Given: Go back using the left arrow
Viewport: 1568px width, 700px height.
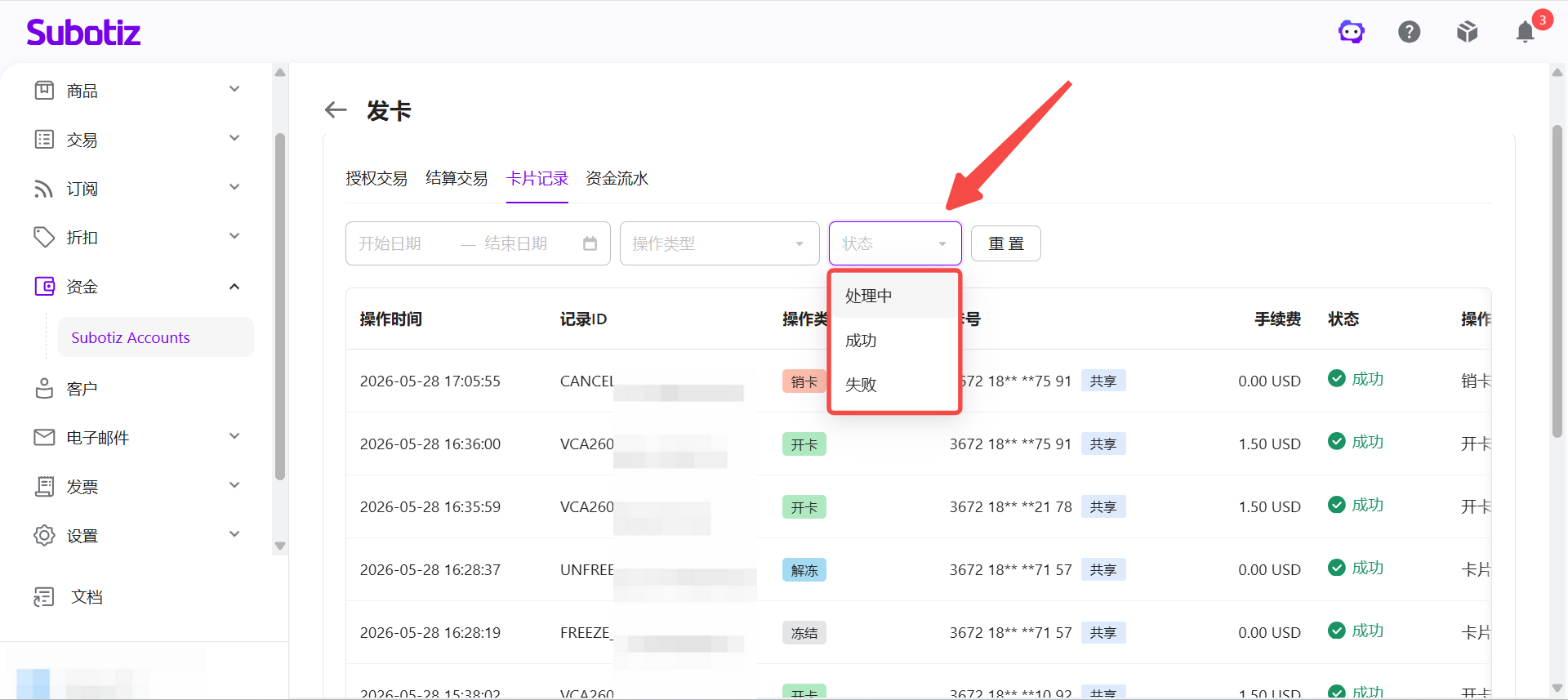Looking at the screenshot, I should pyautogui.click(x=336, y=109).
